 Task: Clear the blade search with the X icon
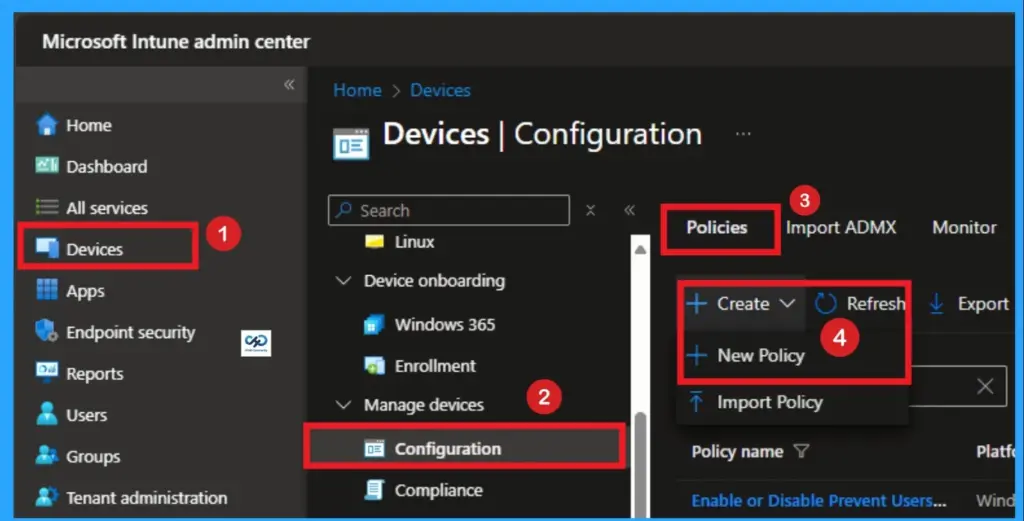coord(590,210)
